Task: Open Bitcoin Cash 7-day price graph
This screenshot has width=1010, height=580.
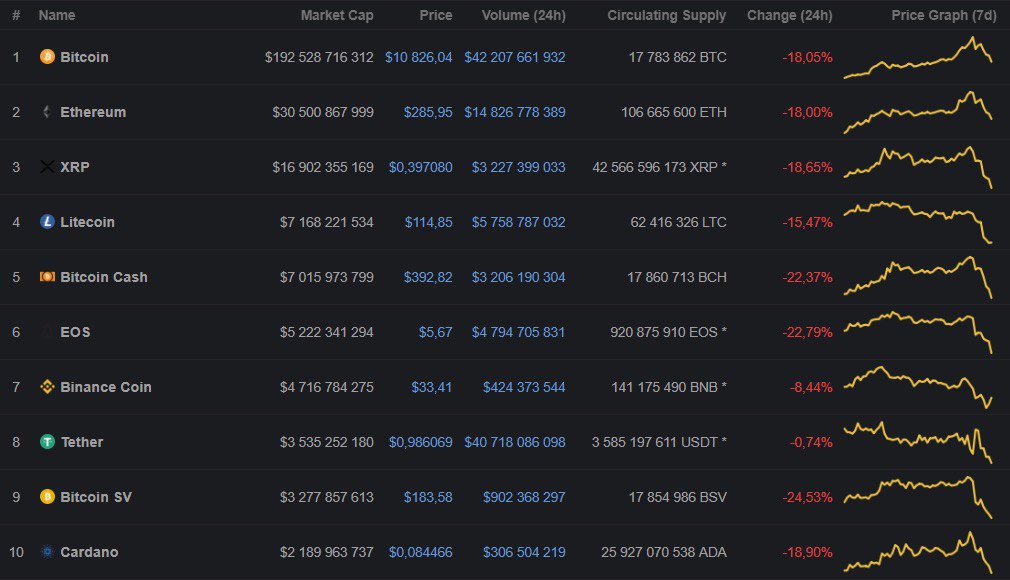Action: 918,277
